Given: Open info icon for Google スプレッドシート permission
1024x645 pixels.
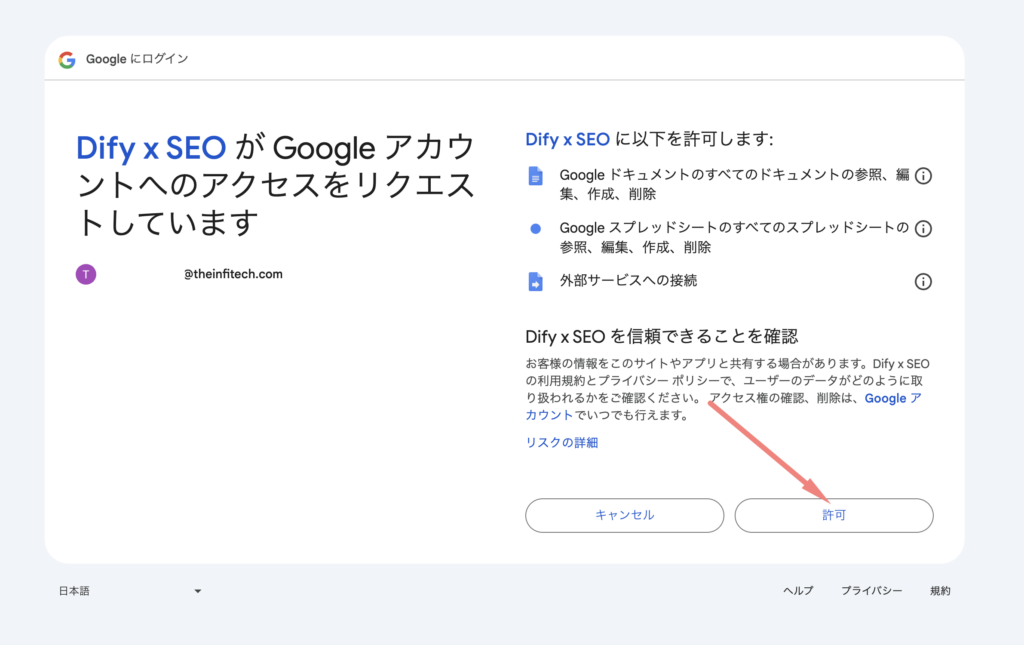Looking at the screenshot, I should coord(923,228).
